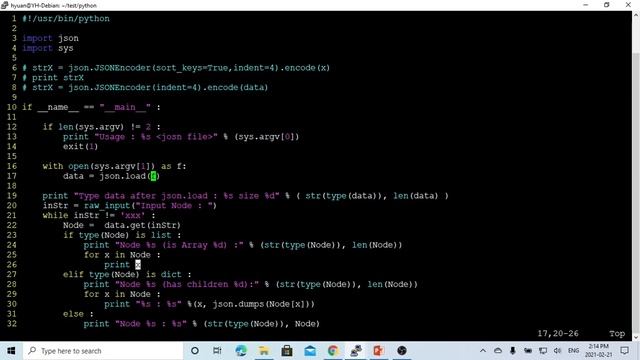This screenshot has width=640, height=360.
Task: Click '#!/usr/bin/python' on line 1
Action: pyautogui.click(x=66, y=19)
